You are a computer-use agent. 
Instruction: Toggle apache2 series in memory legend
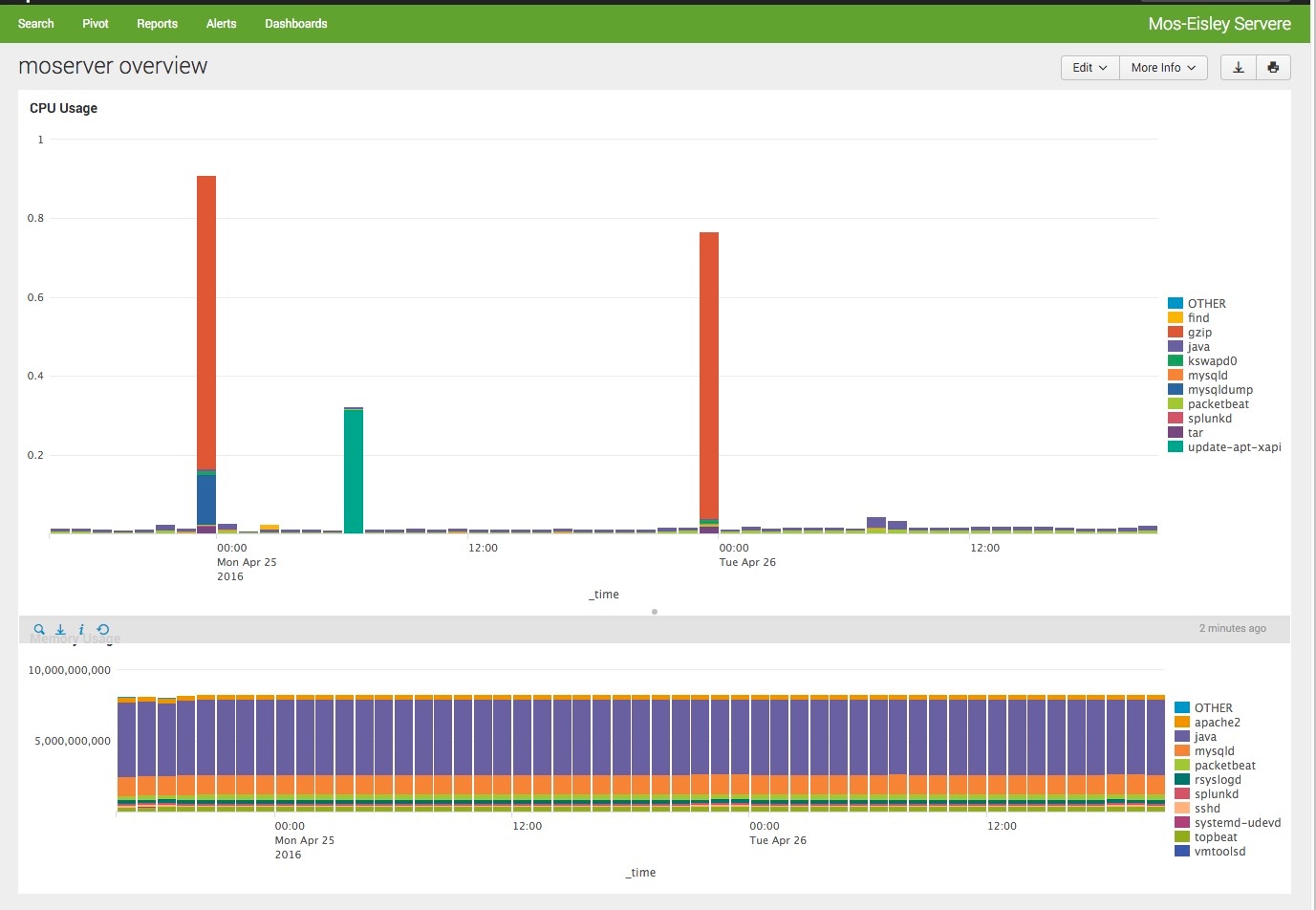tap(1217, 723)
